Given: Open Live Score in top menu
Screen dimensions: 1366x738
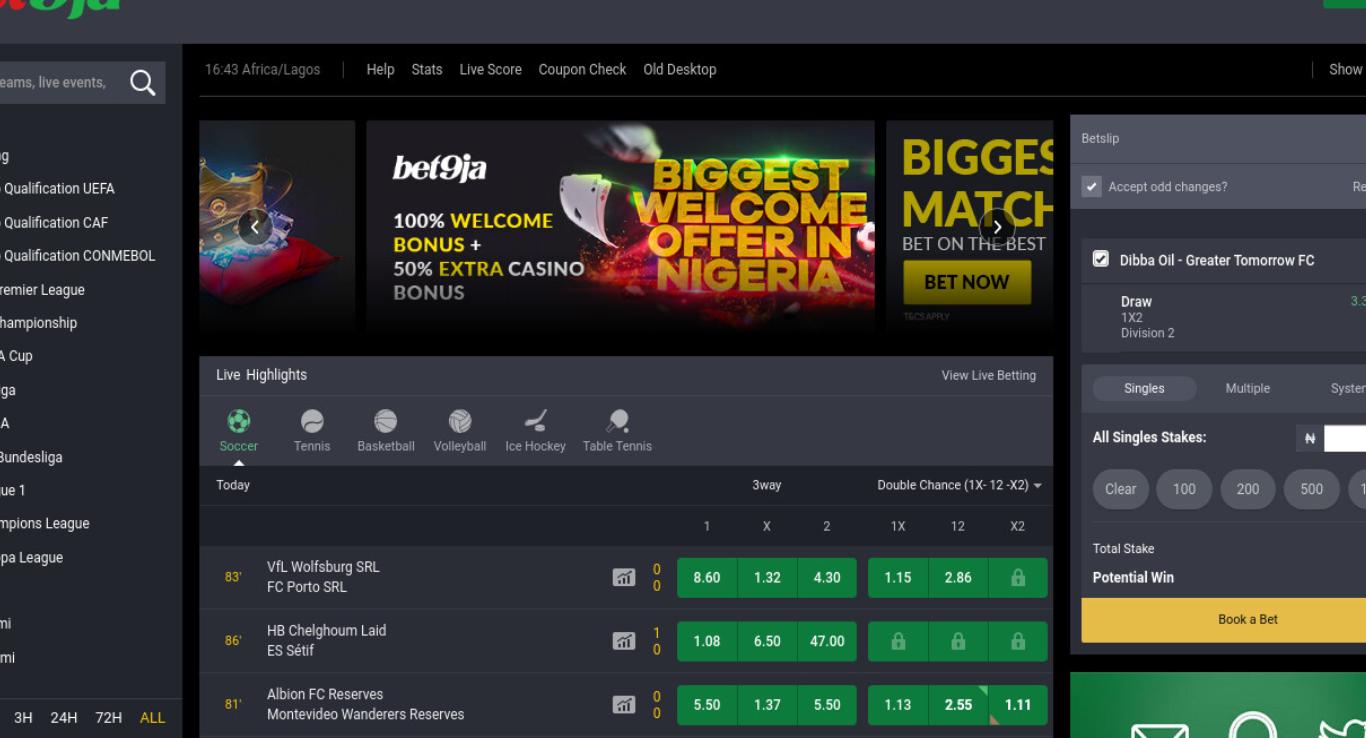Looking at the screenshot, I should pos(490,70).
